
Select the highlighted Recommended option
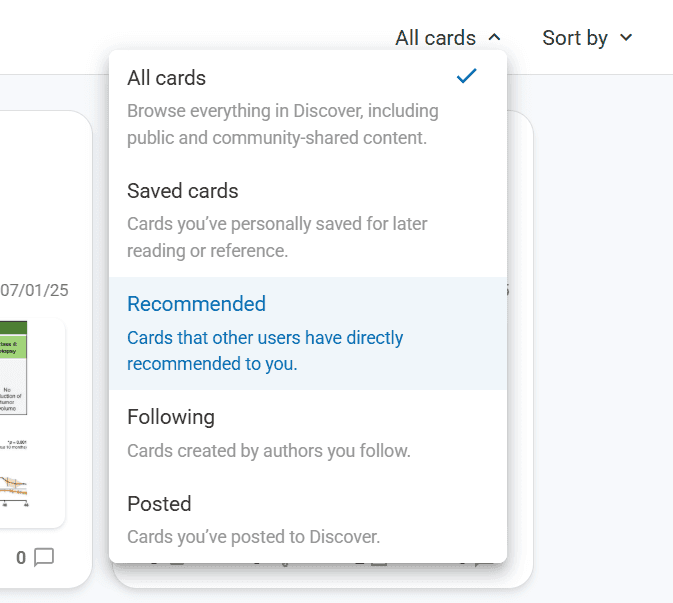coord(196,304)
